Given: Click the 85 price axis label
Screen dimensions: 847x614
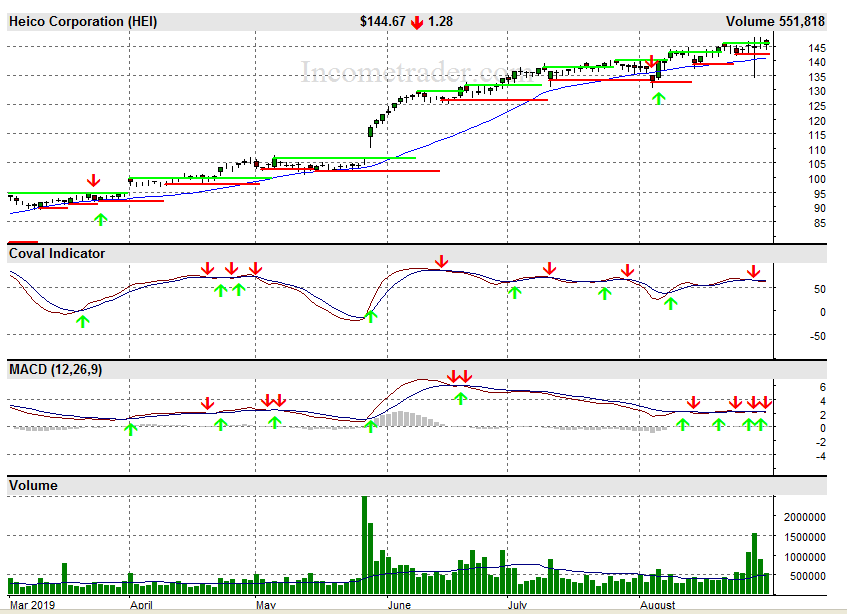Looking at the screenshot, I should [819, 223].
